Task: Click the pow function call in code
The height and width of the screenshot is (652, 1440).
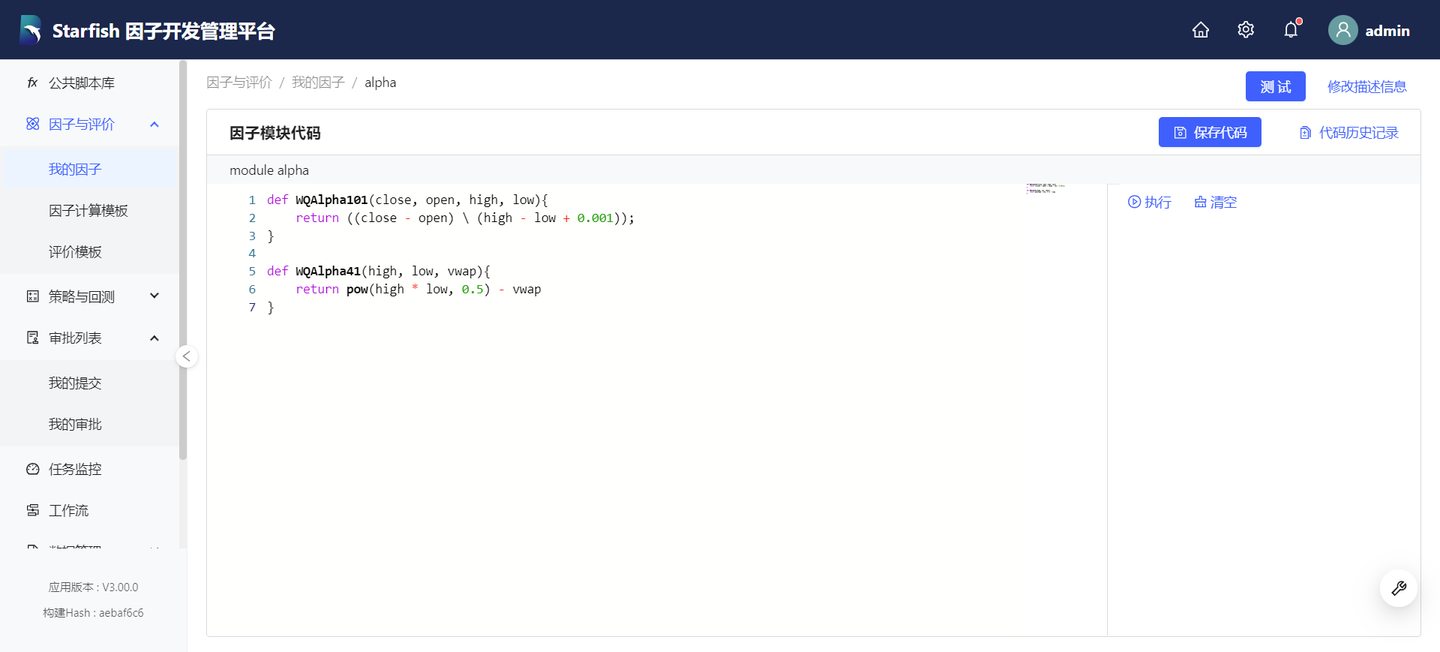Action: coord(357,289)
